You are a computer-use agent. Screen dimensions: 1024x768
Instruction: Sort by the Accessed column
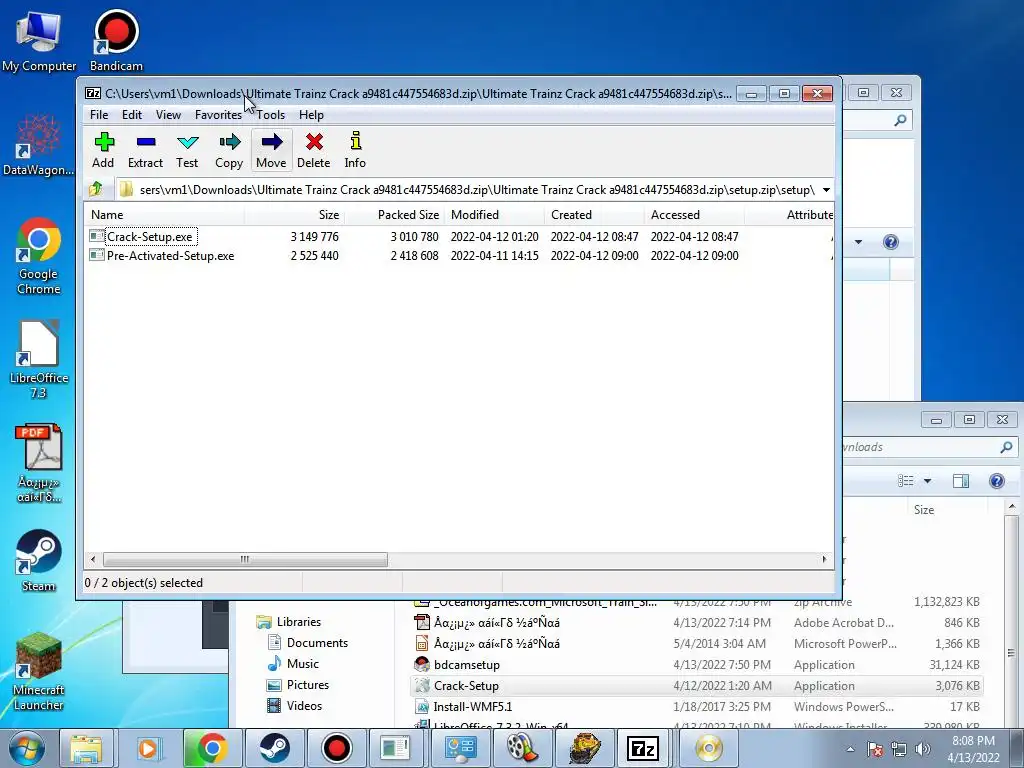click(694, 215)
